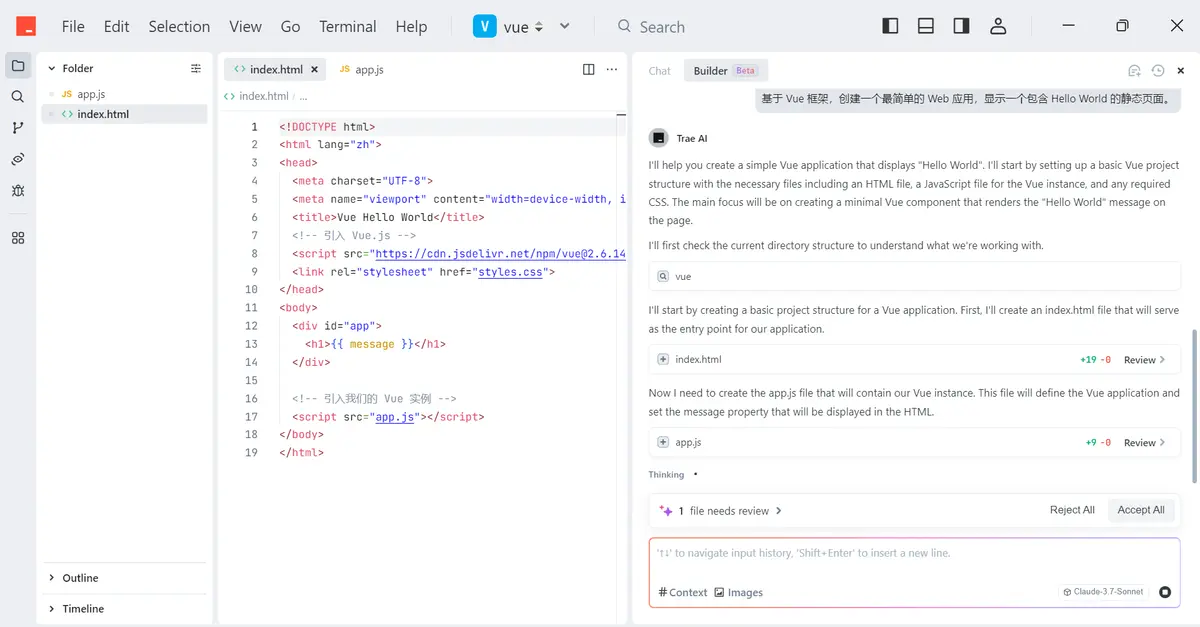
Task: Close the AI chat panel
Action: [1181, 71]
